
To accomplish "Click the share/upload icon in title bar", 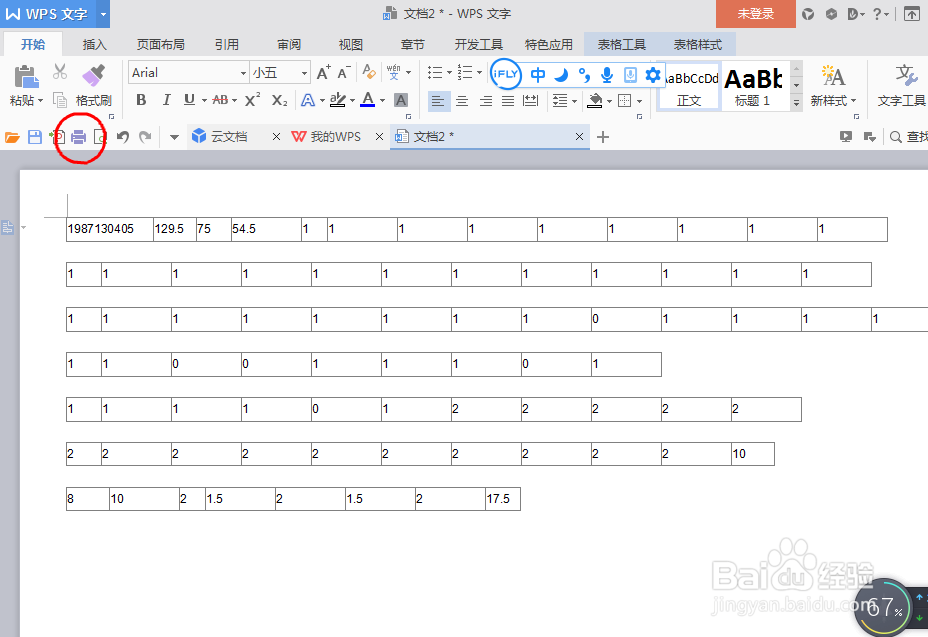I will click(912, 14).
